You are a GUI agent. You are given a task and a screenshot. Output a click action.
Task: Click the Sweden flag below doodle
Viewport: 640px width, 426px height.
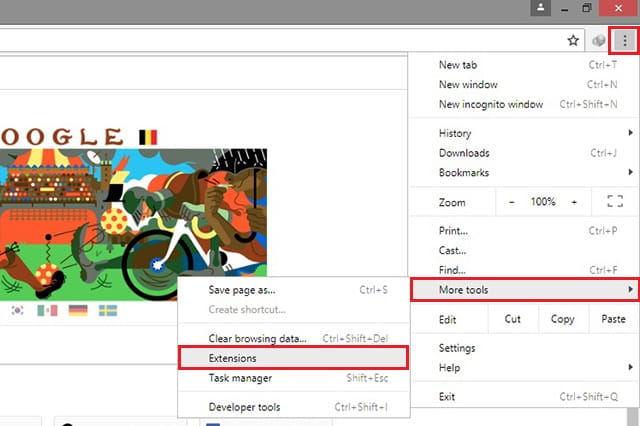(x=108, y=311)
